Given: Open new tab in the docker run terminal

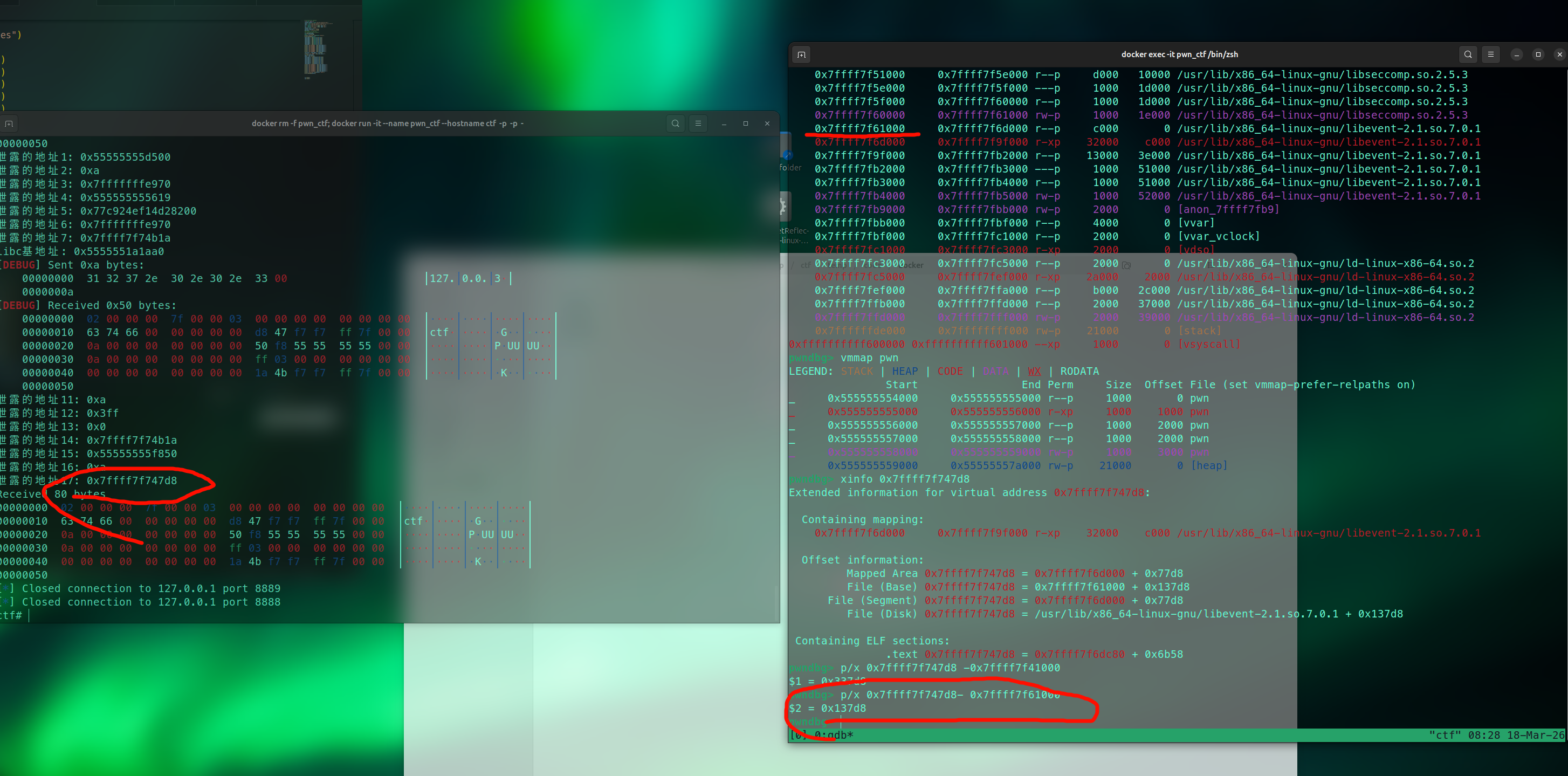Looking at the screenshot, I should [9, 123].
